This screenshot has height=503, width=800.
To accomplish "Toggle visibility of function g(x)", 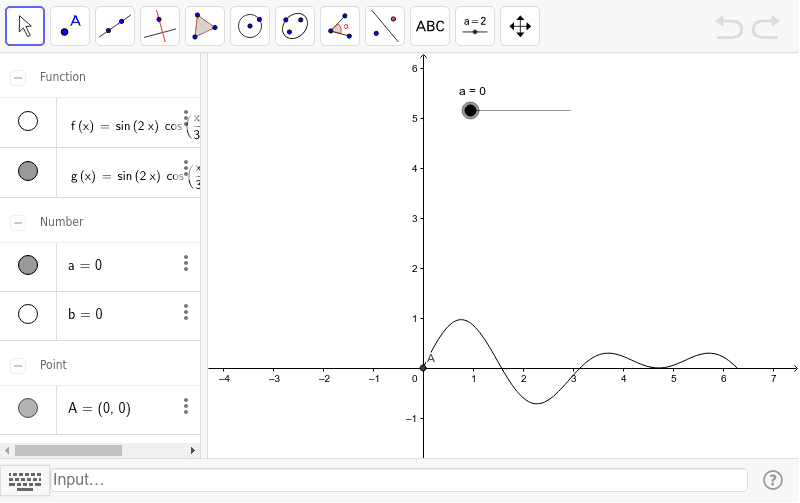I will 28,171.
